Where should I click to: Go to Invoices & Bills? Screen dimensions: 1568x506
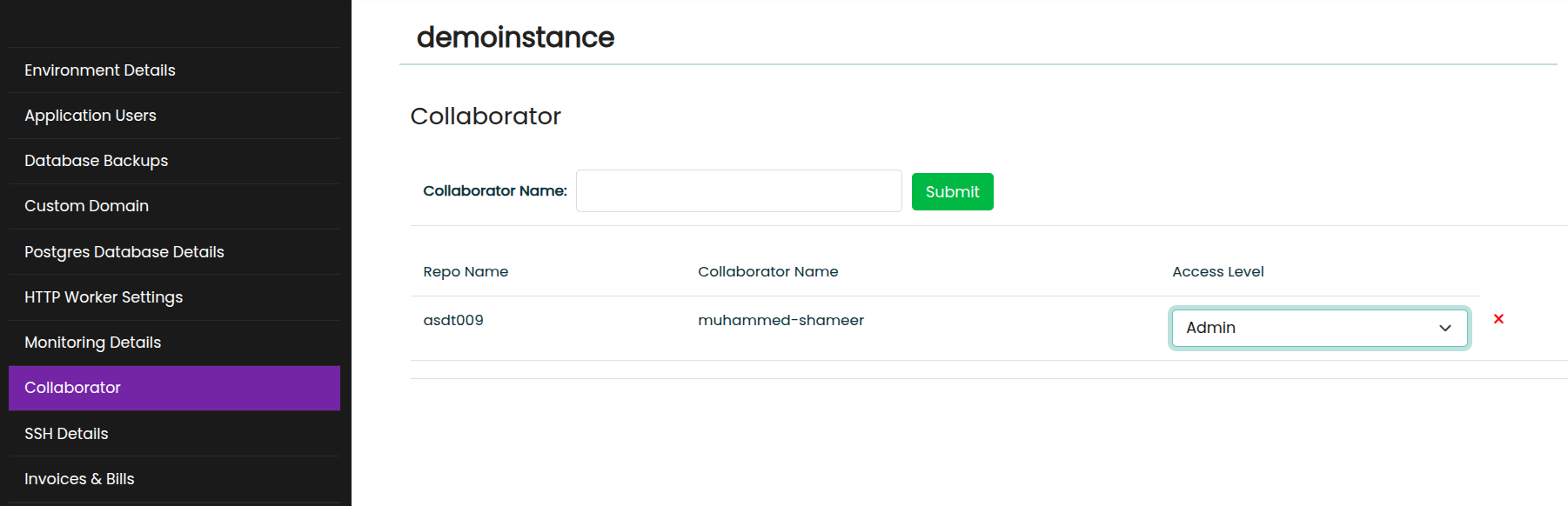pos(174,479)
